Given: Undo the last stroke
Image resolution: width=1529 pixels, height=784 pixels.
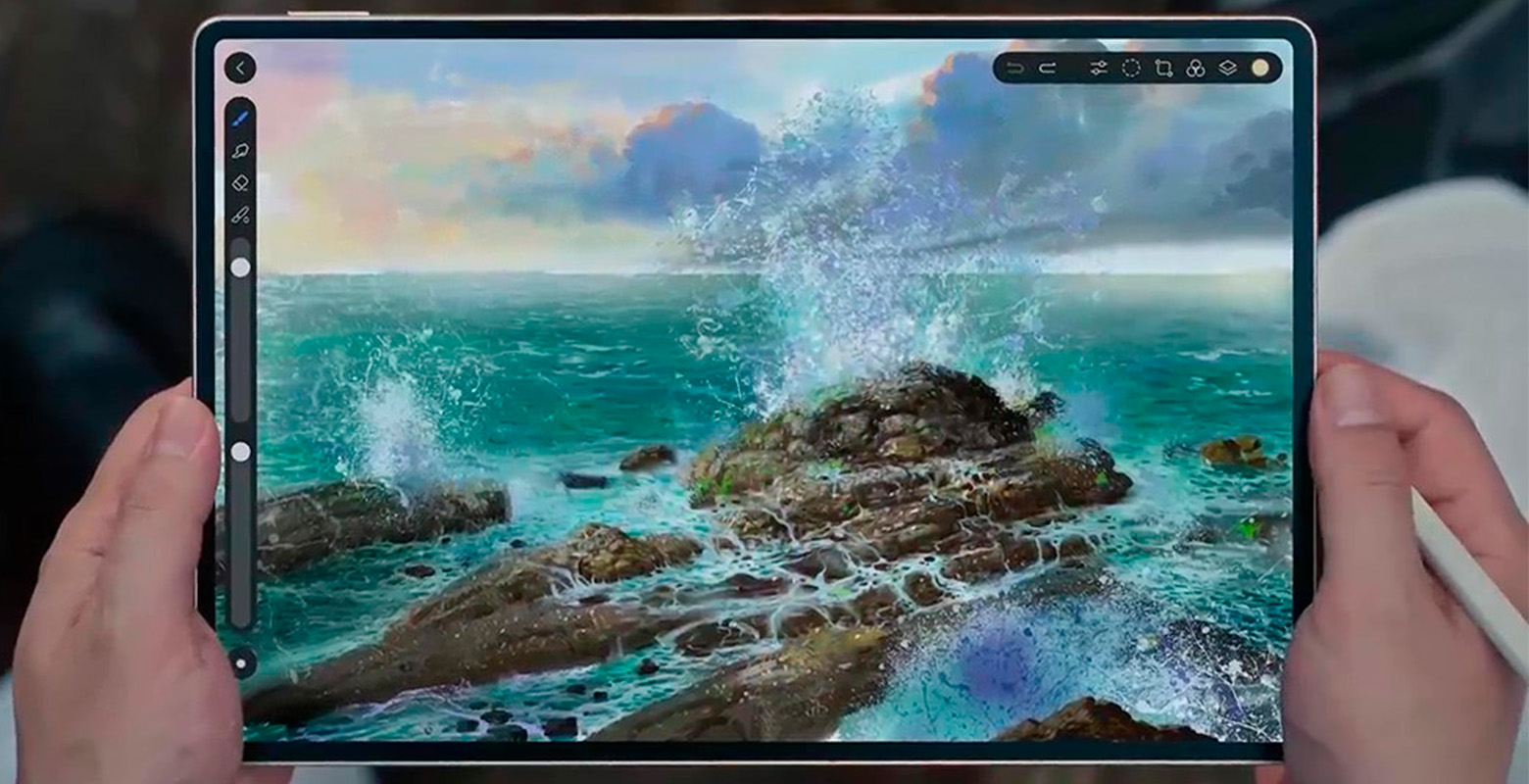Looking at the screenshot, I should 1015,68.
